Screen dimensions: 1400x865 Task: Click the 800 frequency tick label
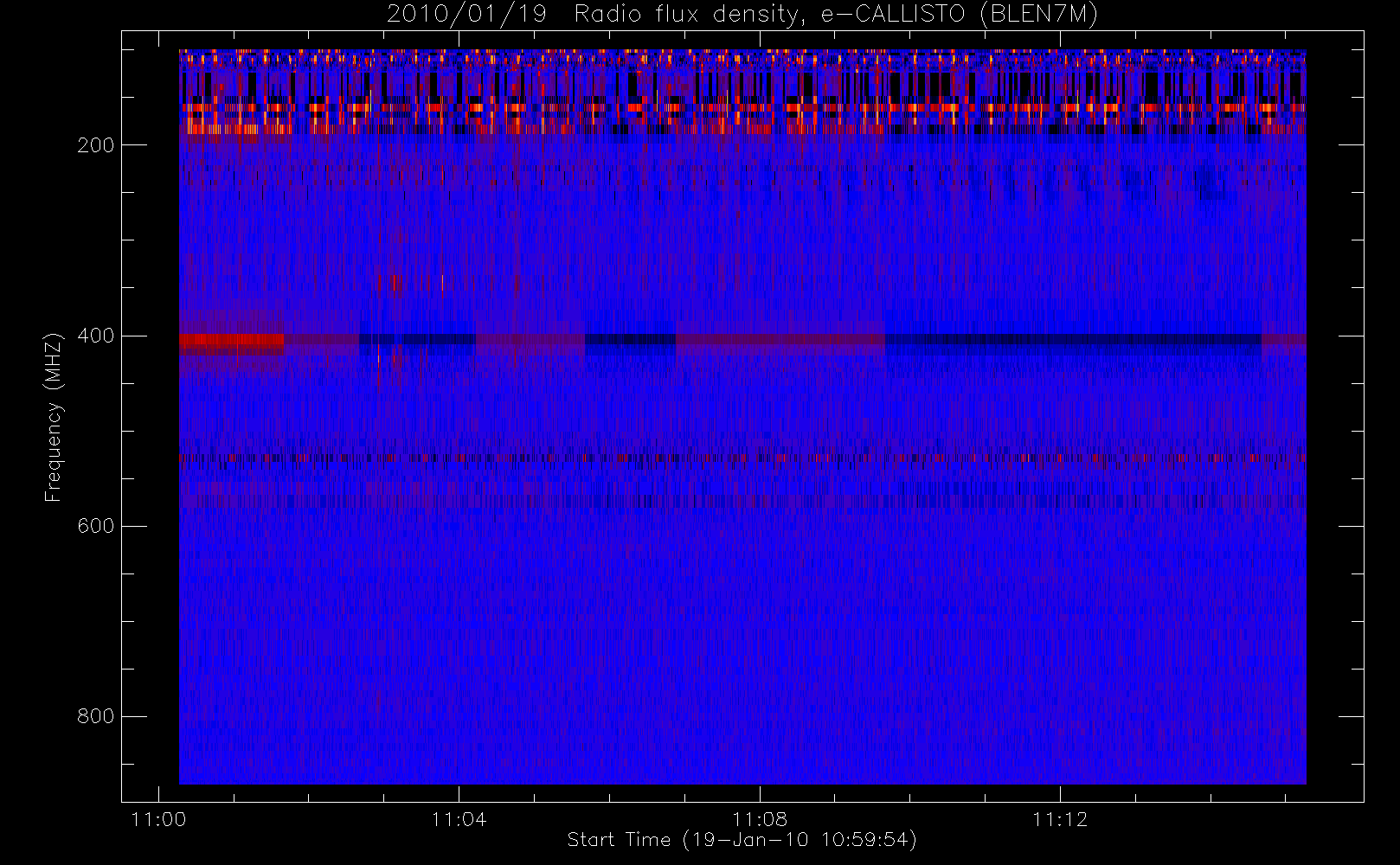tap(96, 716)
